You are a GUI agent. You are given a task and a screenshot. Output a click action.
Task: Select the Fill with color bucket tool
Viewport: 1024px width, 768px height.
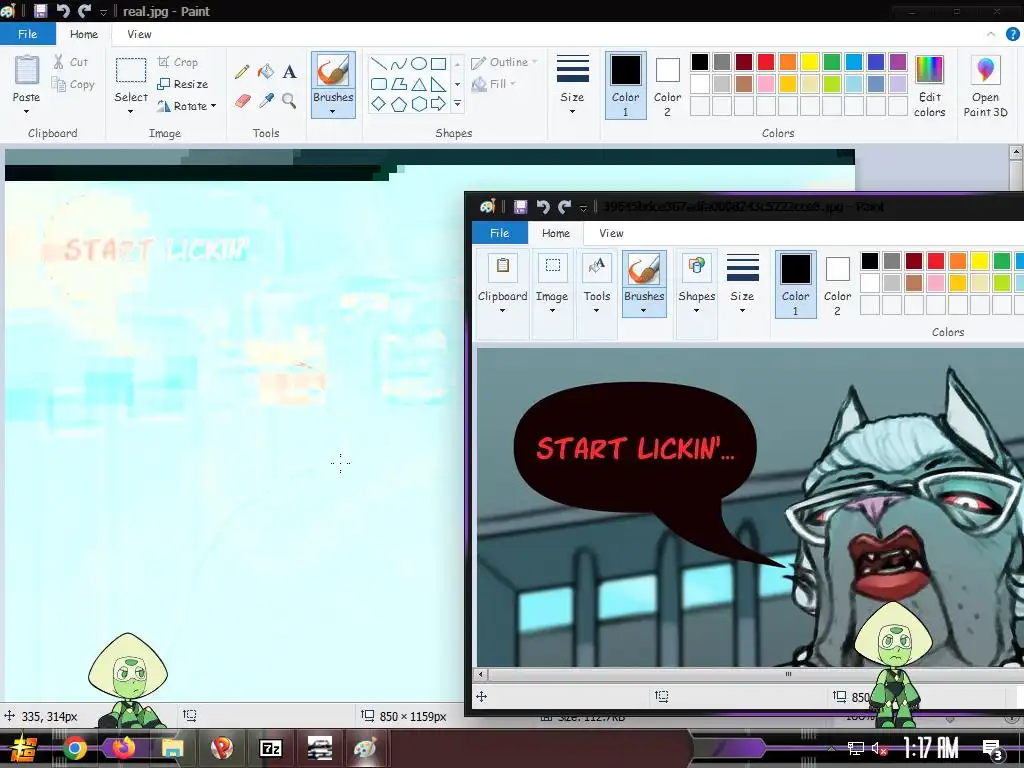point(265,71)
